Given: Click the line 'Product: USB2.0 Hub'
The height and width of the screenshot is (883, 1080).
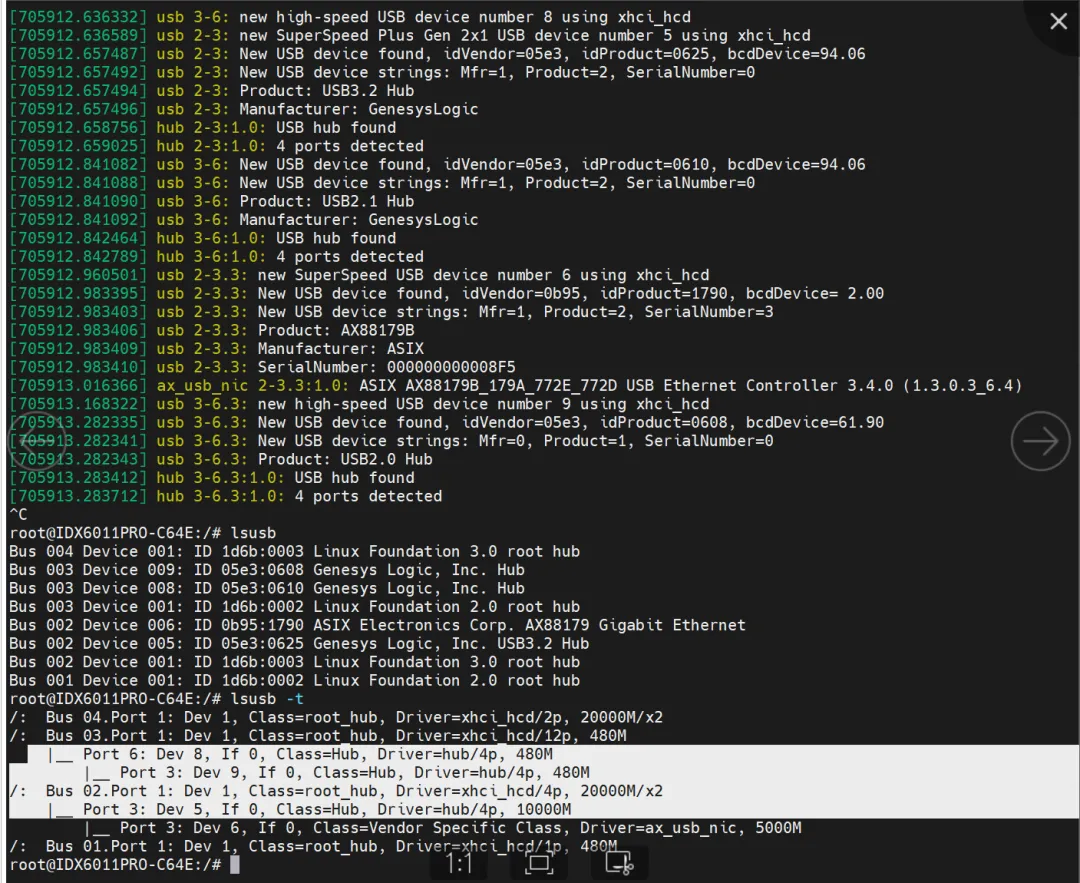Looking at the screenshot, I should (x=221, y=459).
